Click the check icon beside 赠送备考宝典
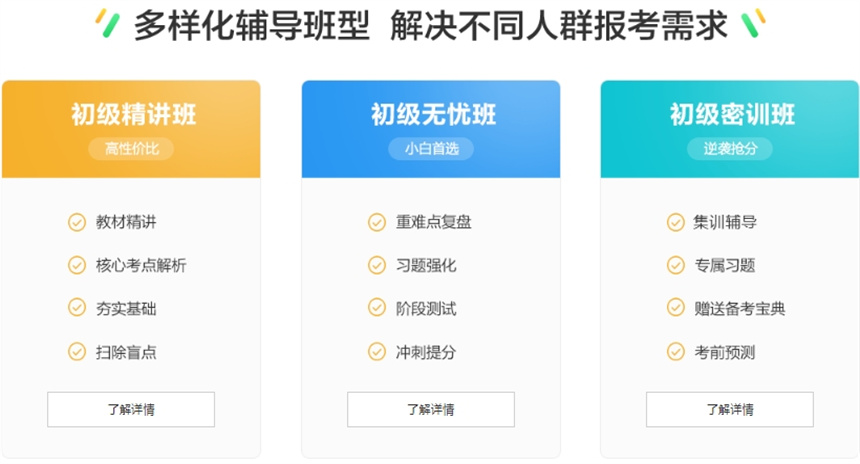Viewport: 860px width, 464px height. 676,308
